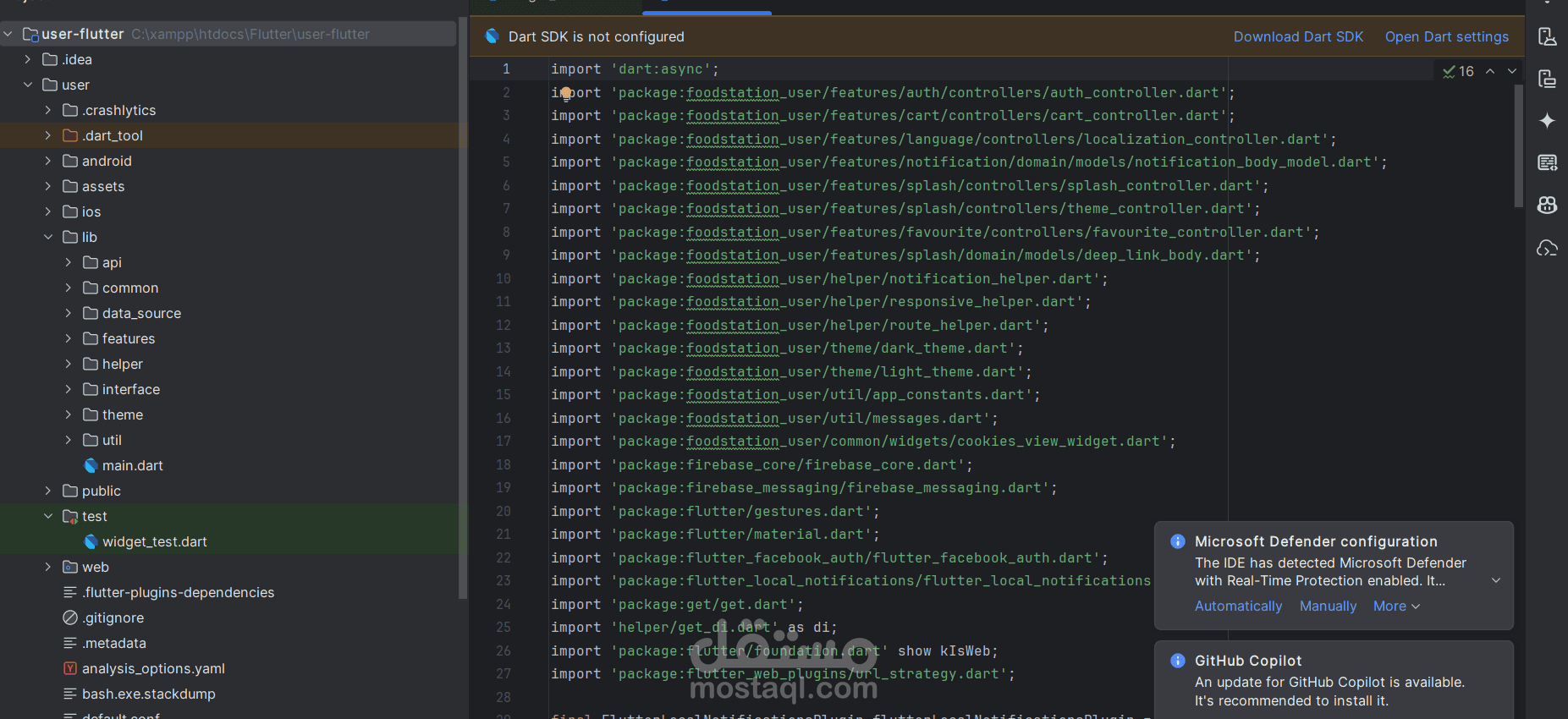
Task: Click the Dart file icon beside widget_test.dart
Action: coord(91,541)
